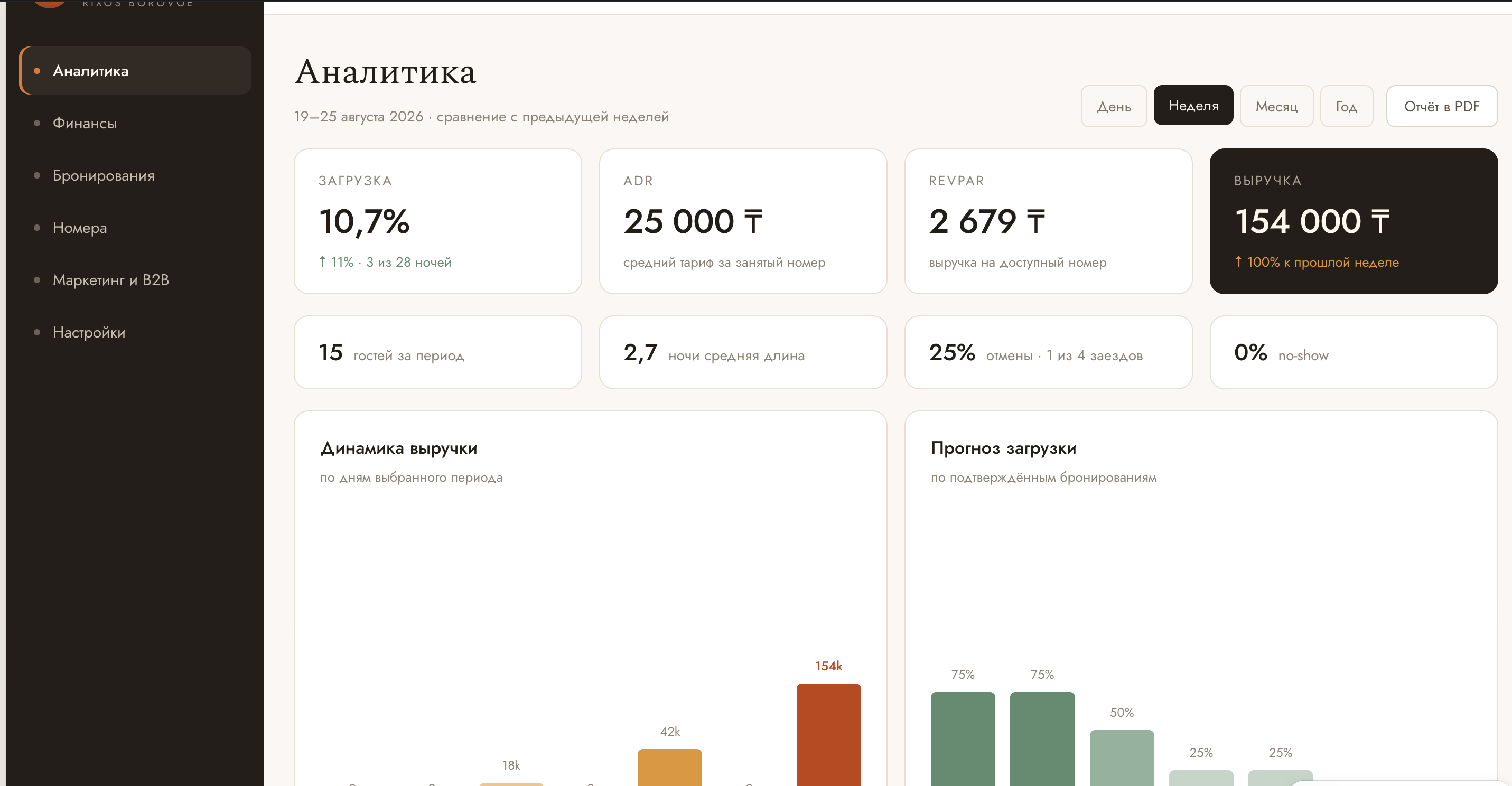Click the 18k revenue bar label
The image size is (1512, 786).
click(511, 765)
